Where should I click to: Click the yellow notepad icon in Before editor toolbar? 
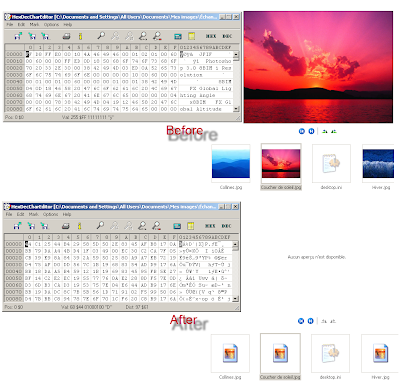191,36
